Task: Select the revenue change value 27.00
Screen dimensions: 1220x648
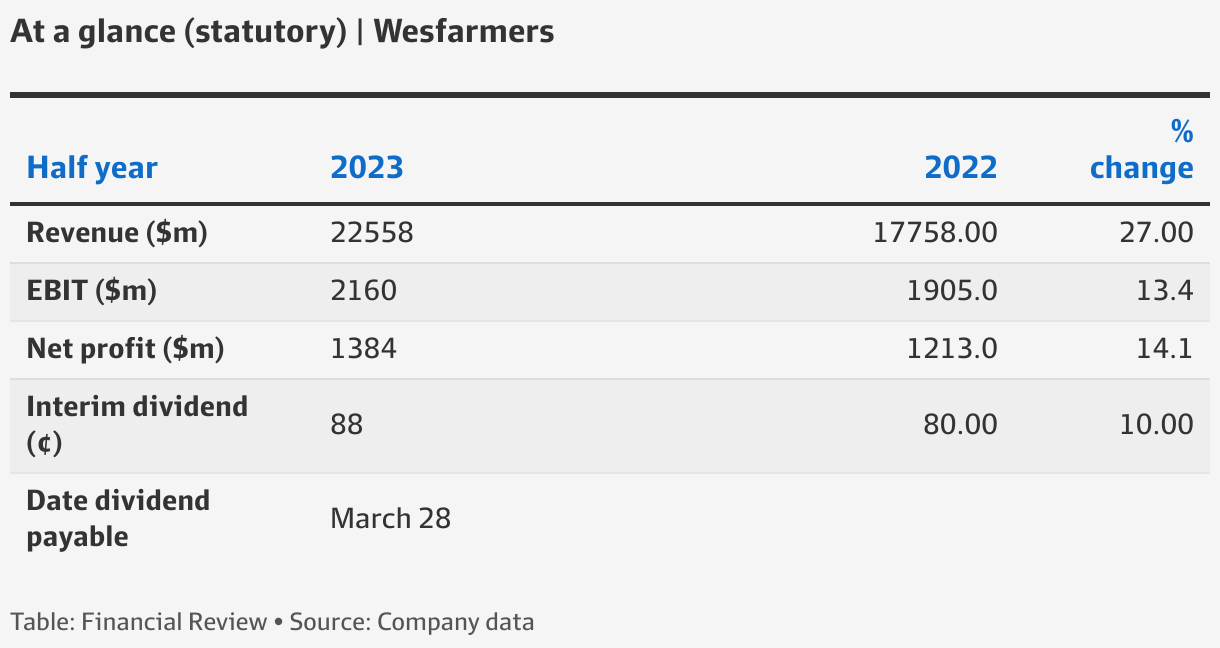Action: point(1157,233)
